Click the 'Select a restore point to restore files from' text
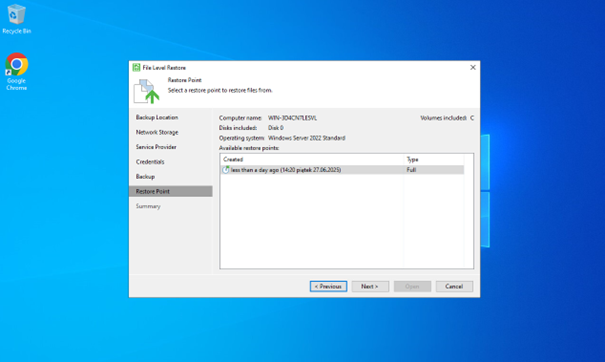 pyautogui.click(x=220, y=90)
